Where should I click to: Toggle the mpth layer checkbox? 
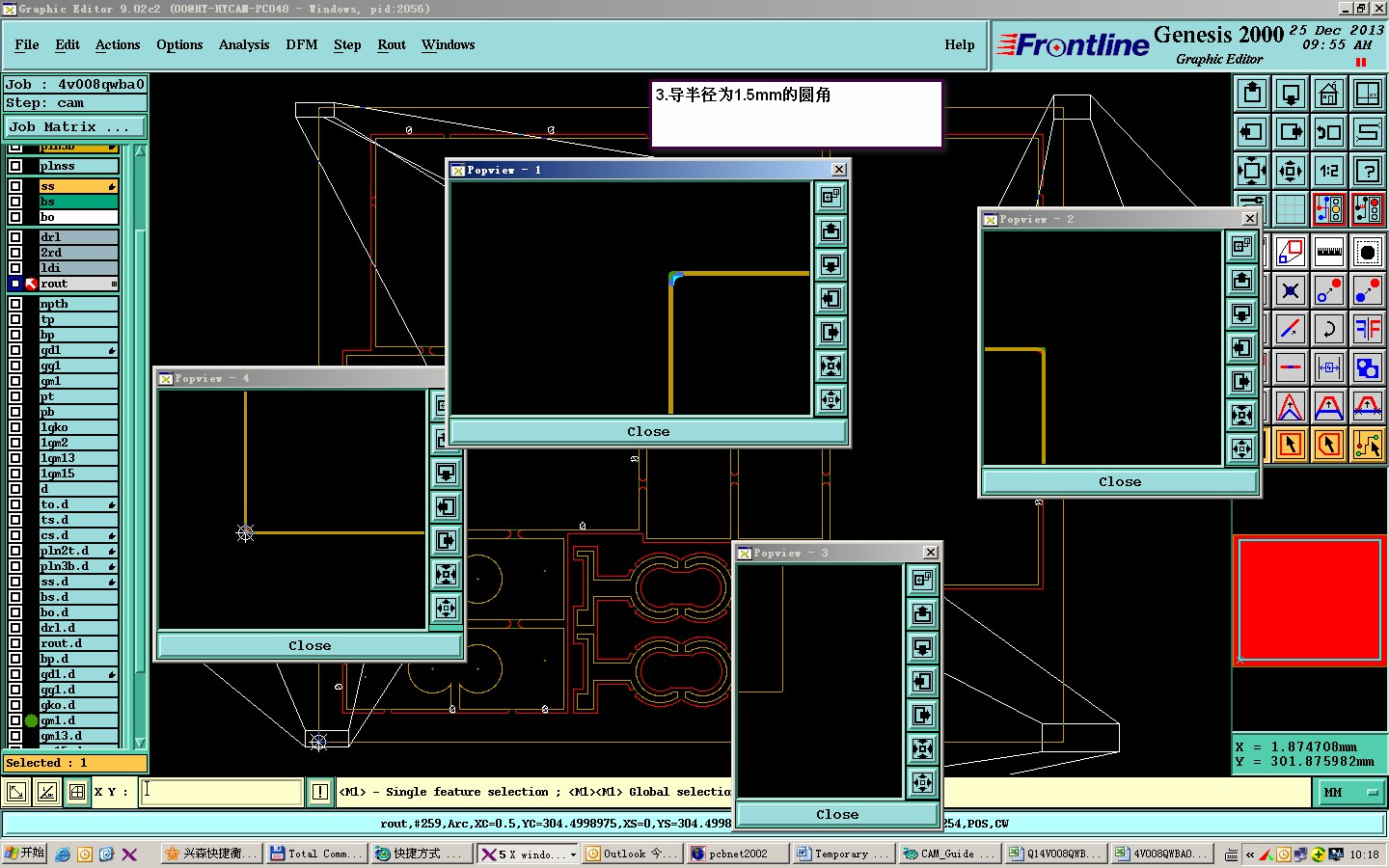point(15,304)
